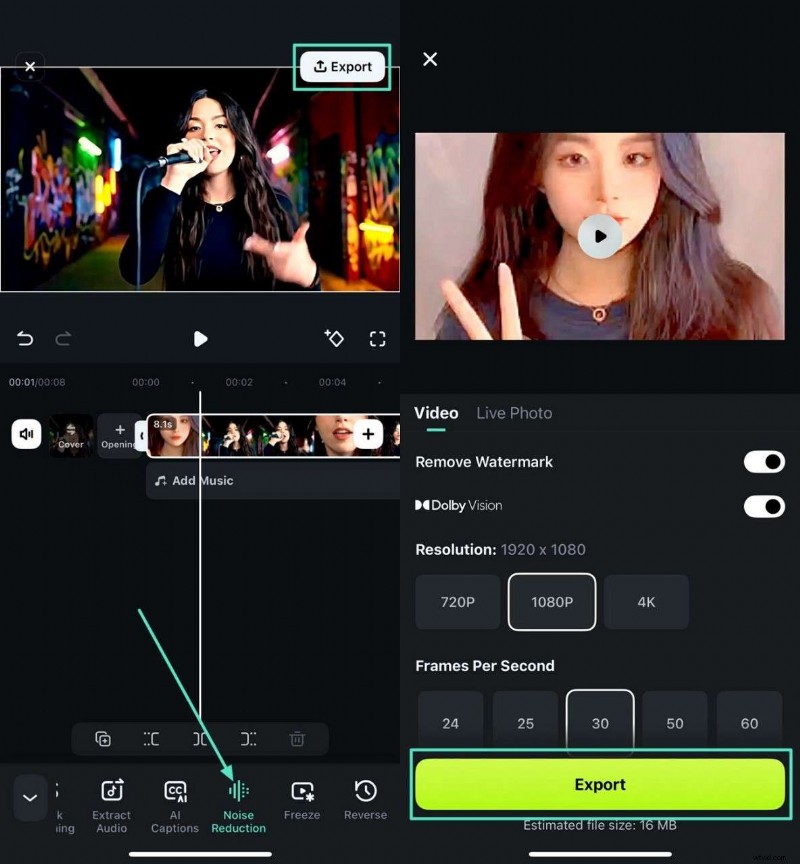Enable Remove Watermark

765,462
